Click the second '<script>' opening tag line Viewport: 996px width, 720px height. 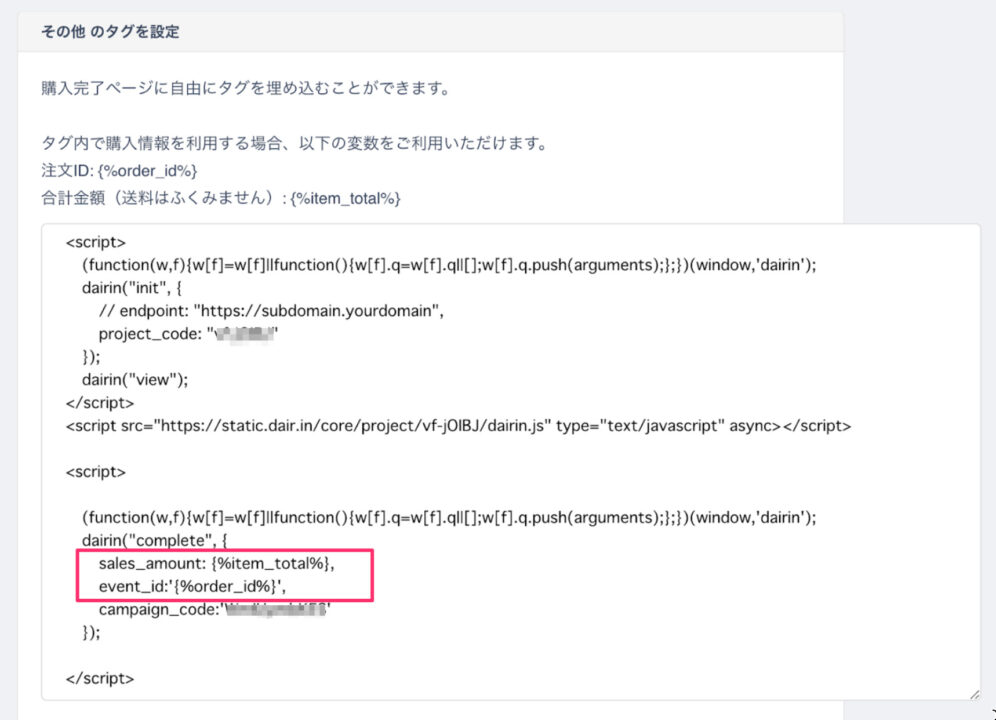pyautogui.click(x=96, y=472)
